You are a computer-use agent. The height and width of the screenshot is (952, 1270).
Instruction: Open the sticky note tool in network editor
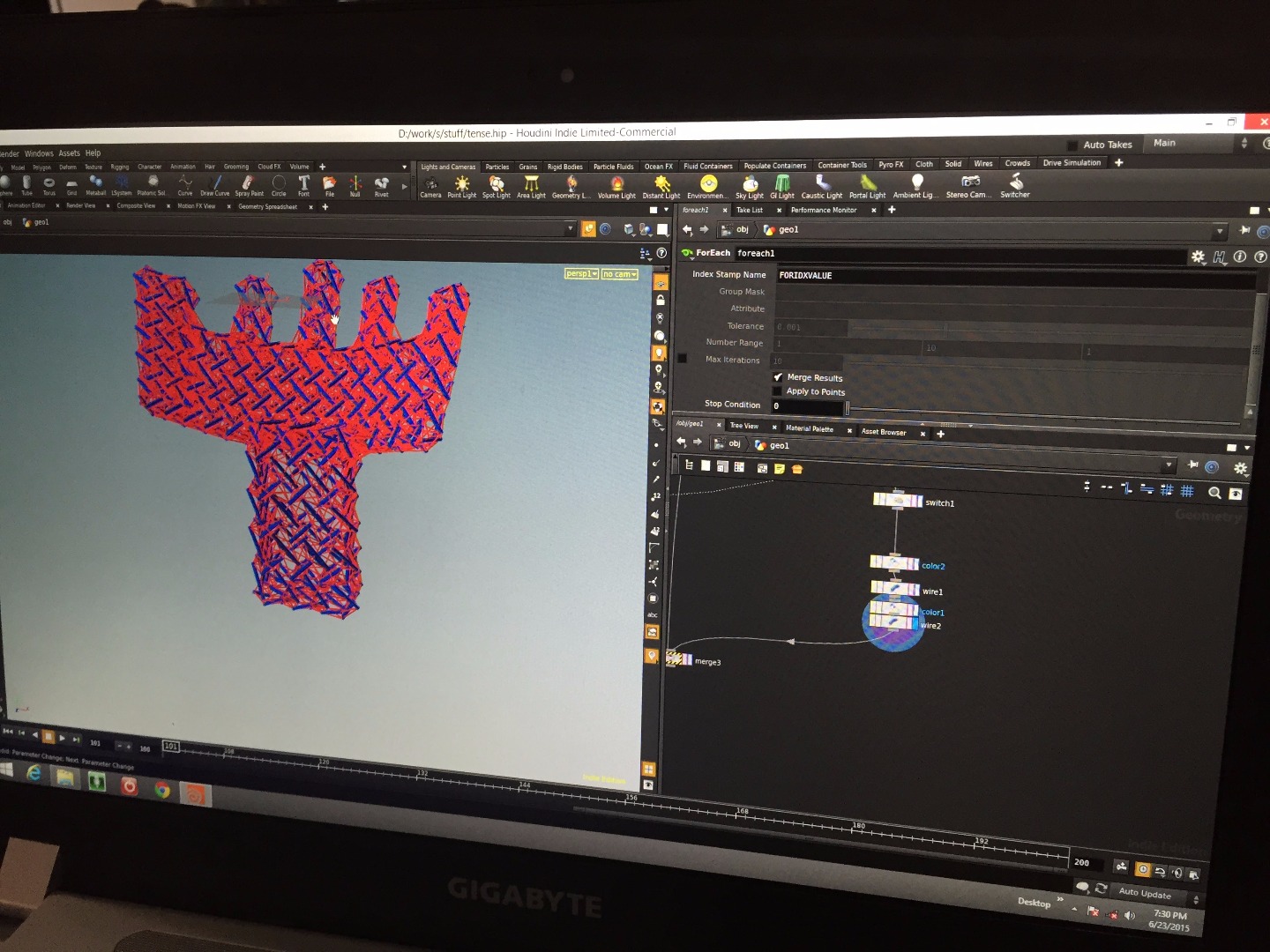point(780,469)
